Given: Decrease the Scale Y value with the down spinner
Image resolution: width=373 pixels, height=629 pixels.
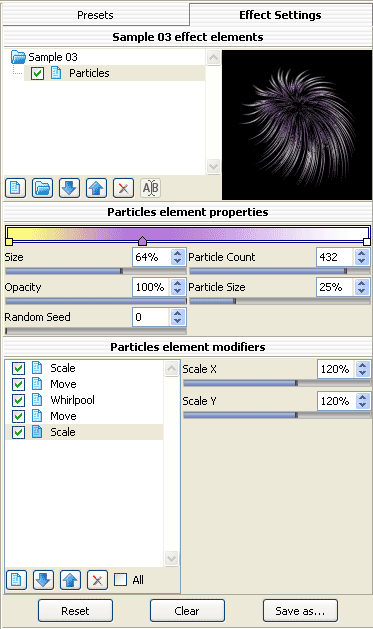Looking at the screenshot, I should [x=363, y=405].
